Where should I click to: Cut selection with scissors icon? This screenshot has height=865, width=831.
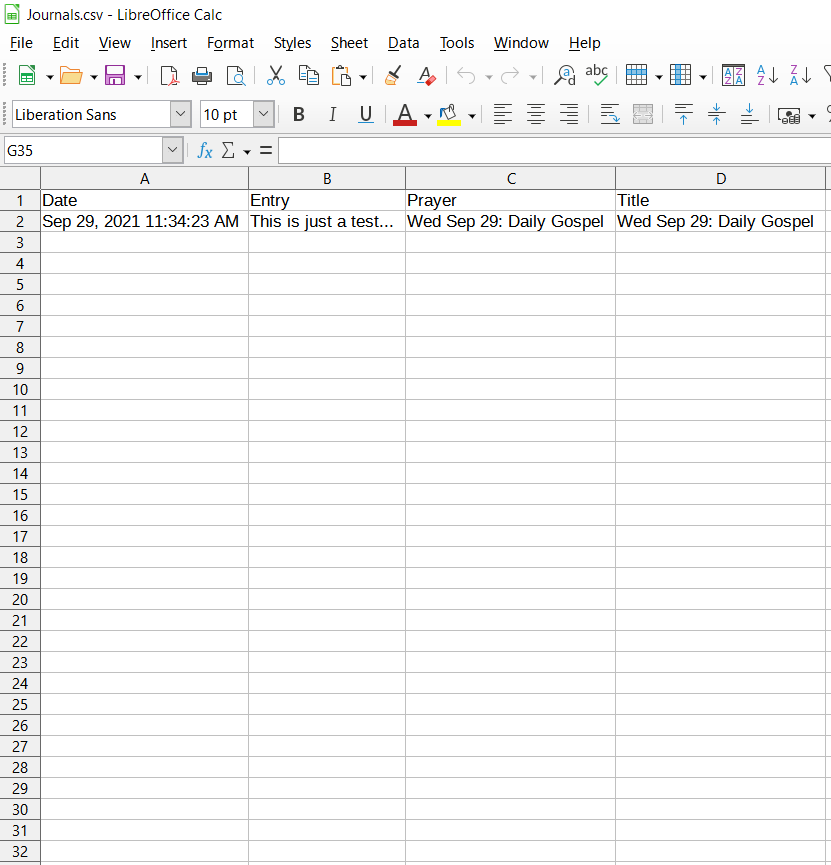[x=275, y=76]
